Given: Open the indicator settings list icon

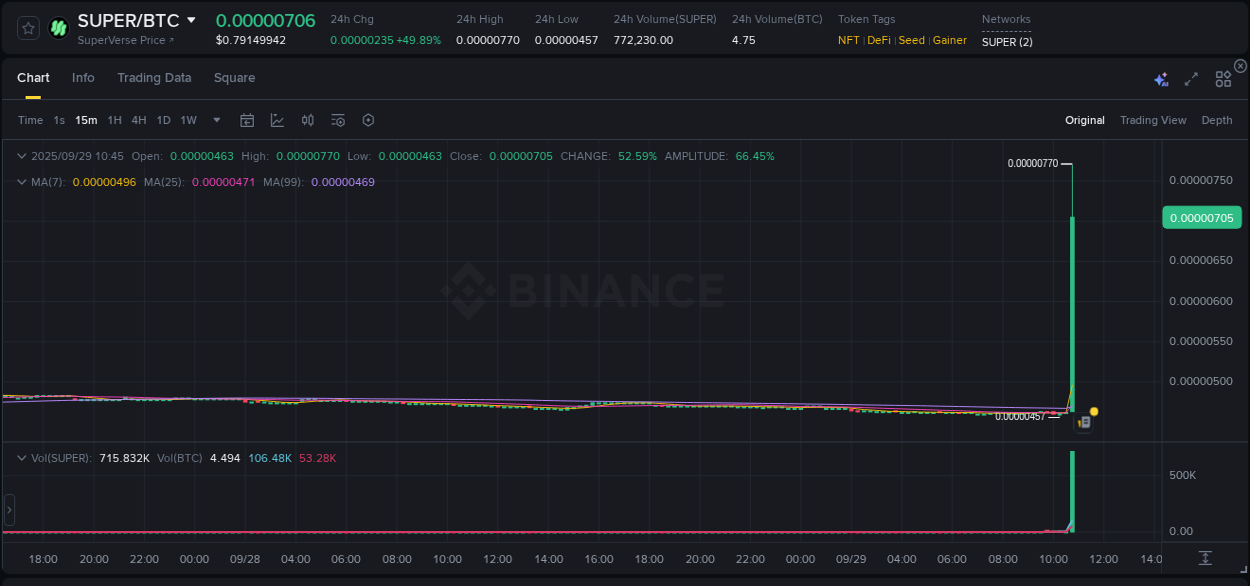Looking at the screenshot, I should [337, 119].
